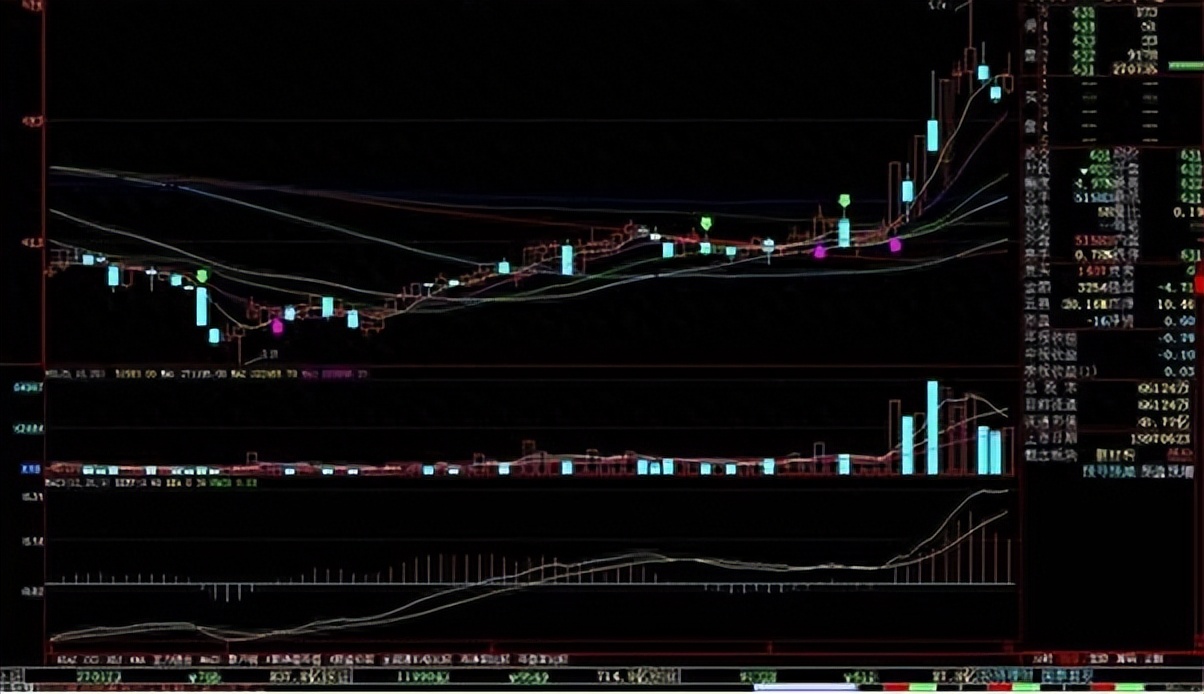This screenshot has width=1204, height=694.
Task: Select the tallest cyan volume bar
Action: pos(932,427)
